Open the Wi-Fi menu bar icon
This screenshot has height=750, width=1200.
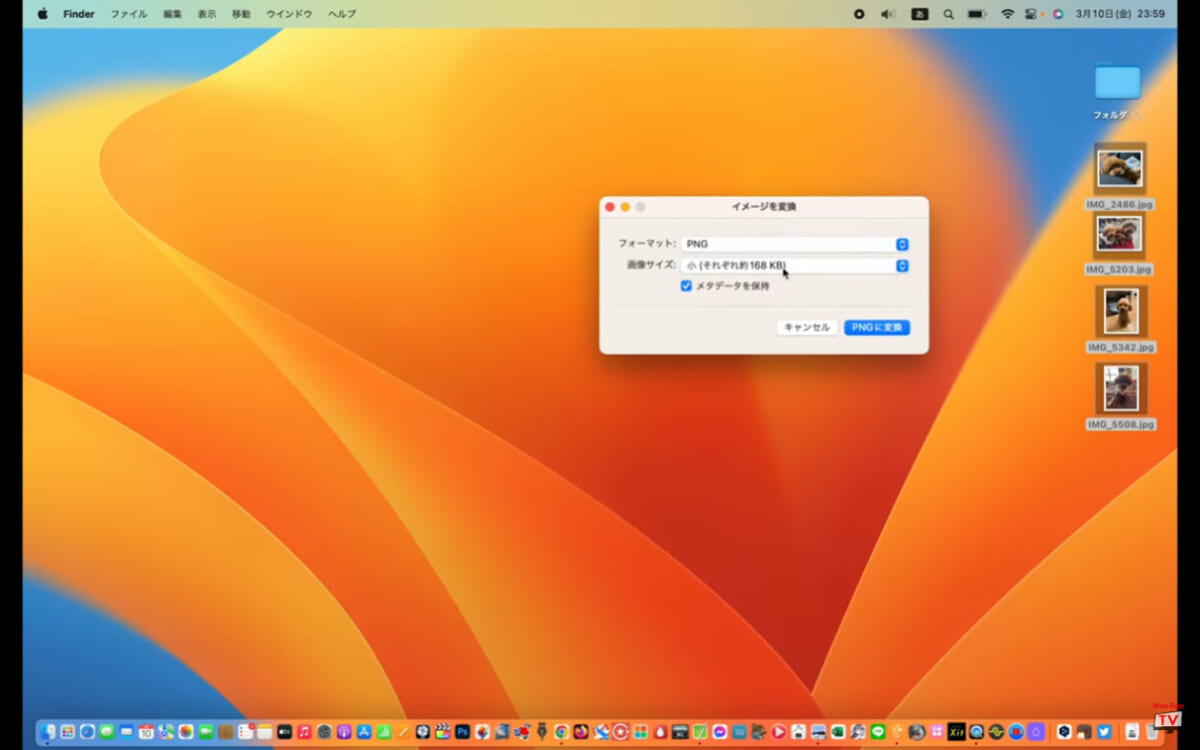pos(1007,14)
